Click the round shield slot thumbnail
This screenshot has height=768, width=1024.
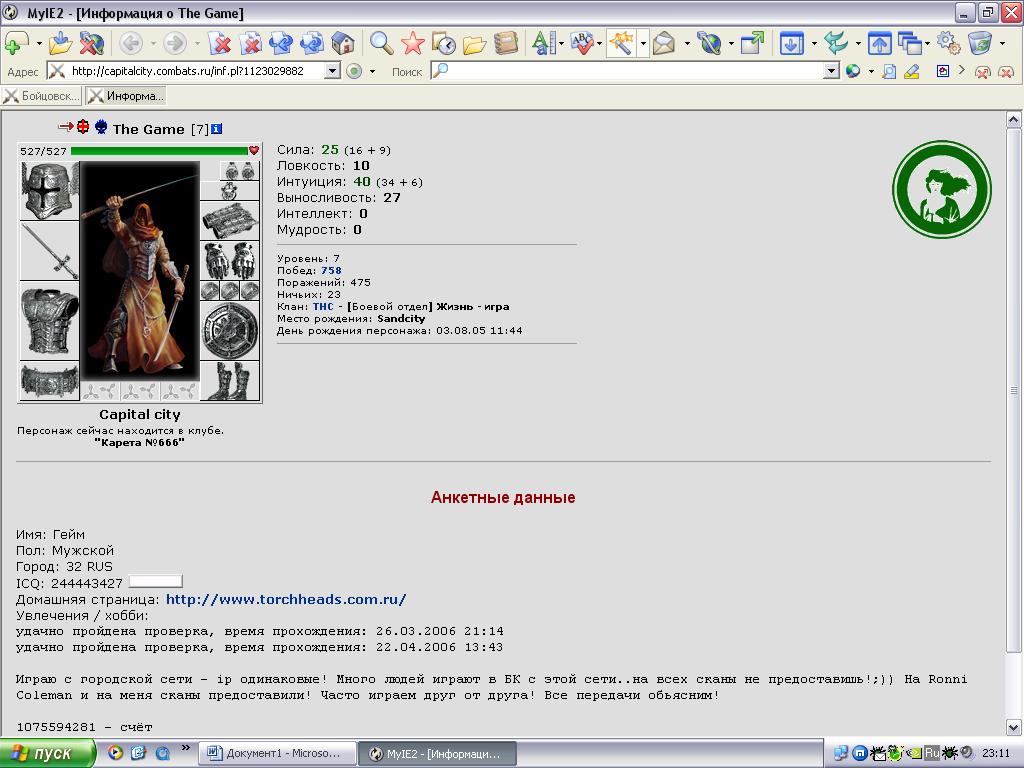(230, 331)
